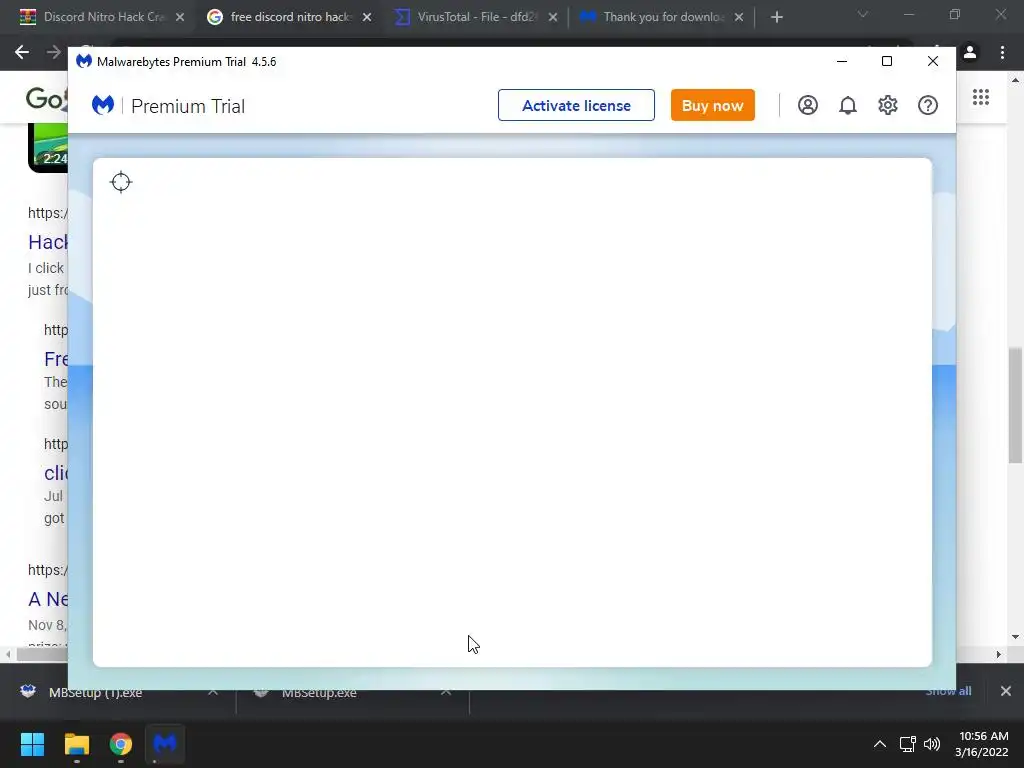This screenshot has height=768, width=1024.
Task: Open Chrome profile avatar
Action: coord(970,52)
